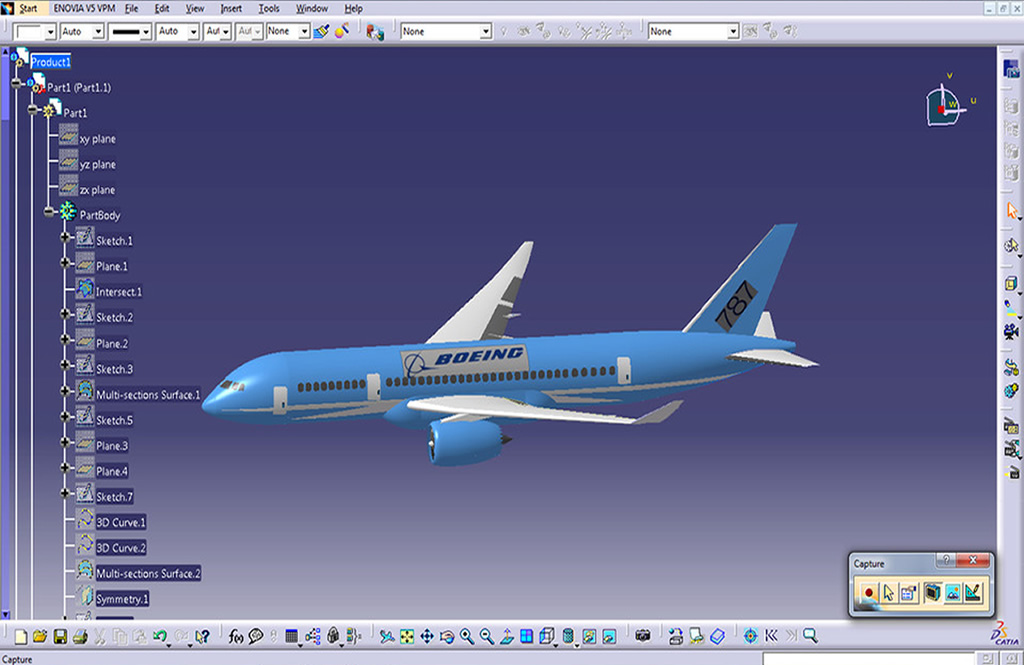Viewport: 1024px width, 665px height.
Task: Expand Sketch.7 in the tree
Action: [65, 493]
